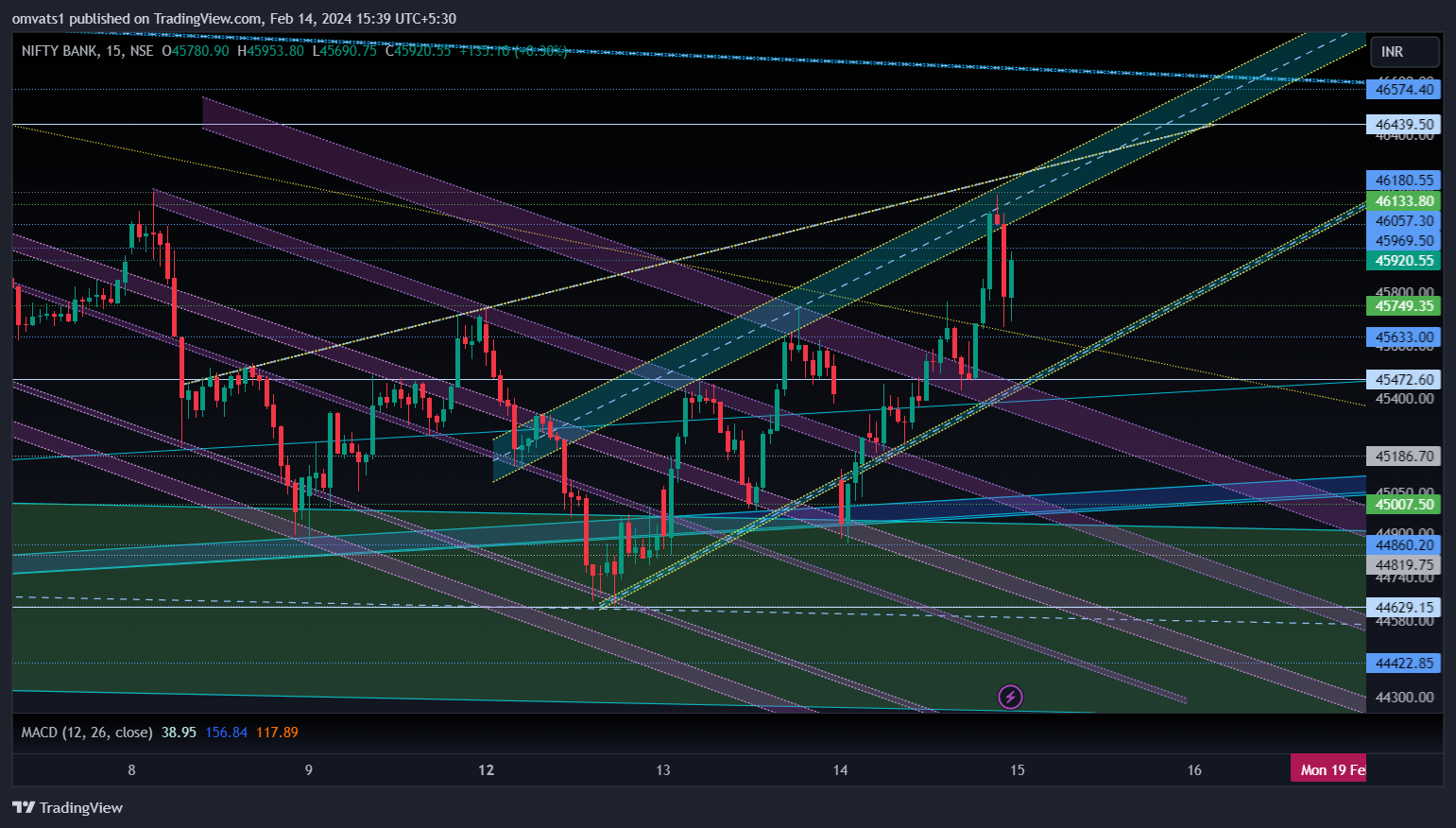1456x828 pixels.
Task: Click the 45400.00 axis price
Action: (x=1404, y=399)
